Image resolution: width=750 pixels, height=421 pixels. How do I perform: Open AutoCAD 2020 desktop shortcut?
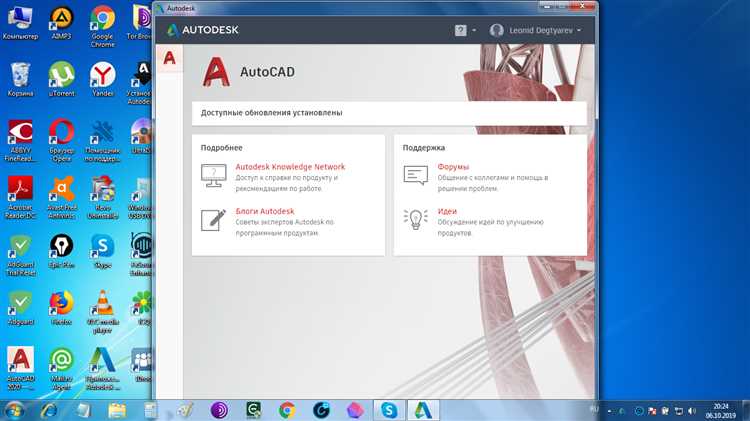20,368
